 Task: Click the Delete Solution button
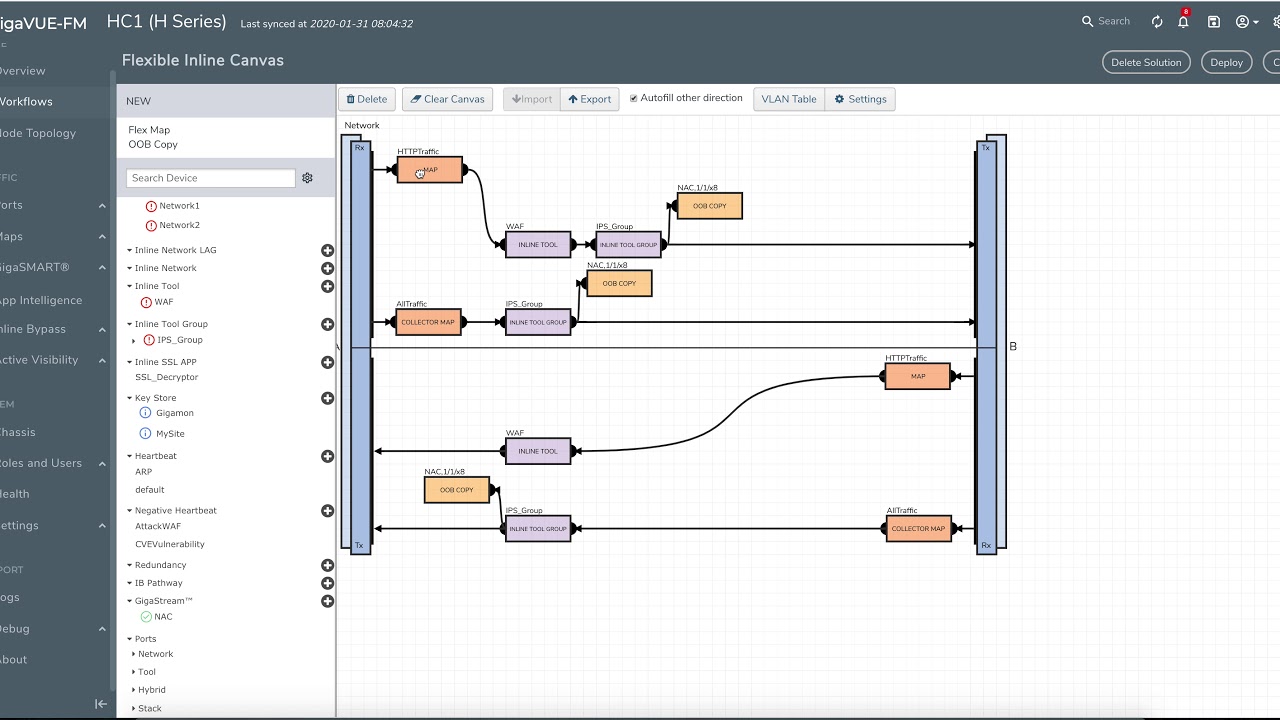point(1146,62)
